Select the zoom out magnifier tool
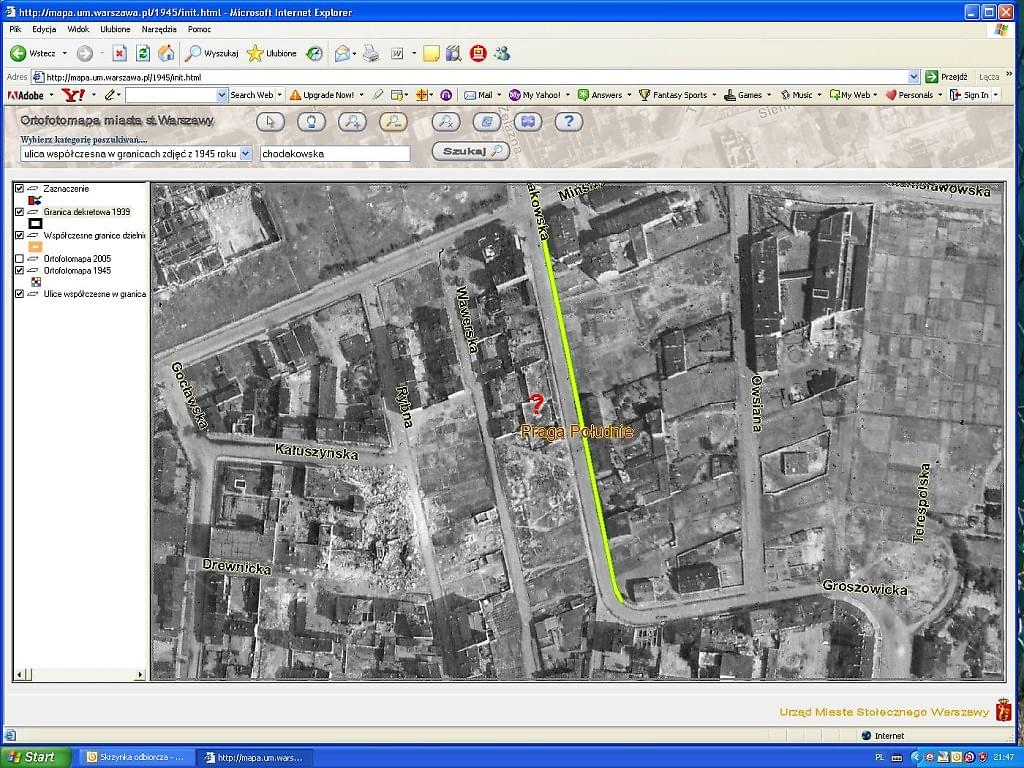Screen dimensions: 1024x768 pyautogui.click(x=393, y=122)
